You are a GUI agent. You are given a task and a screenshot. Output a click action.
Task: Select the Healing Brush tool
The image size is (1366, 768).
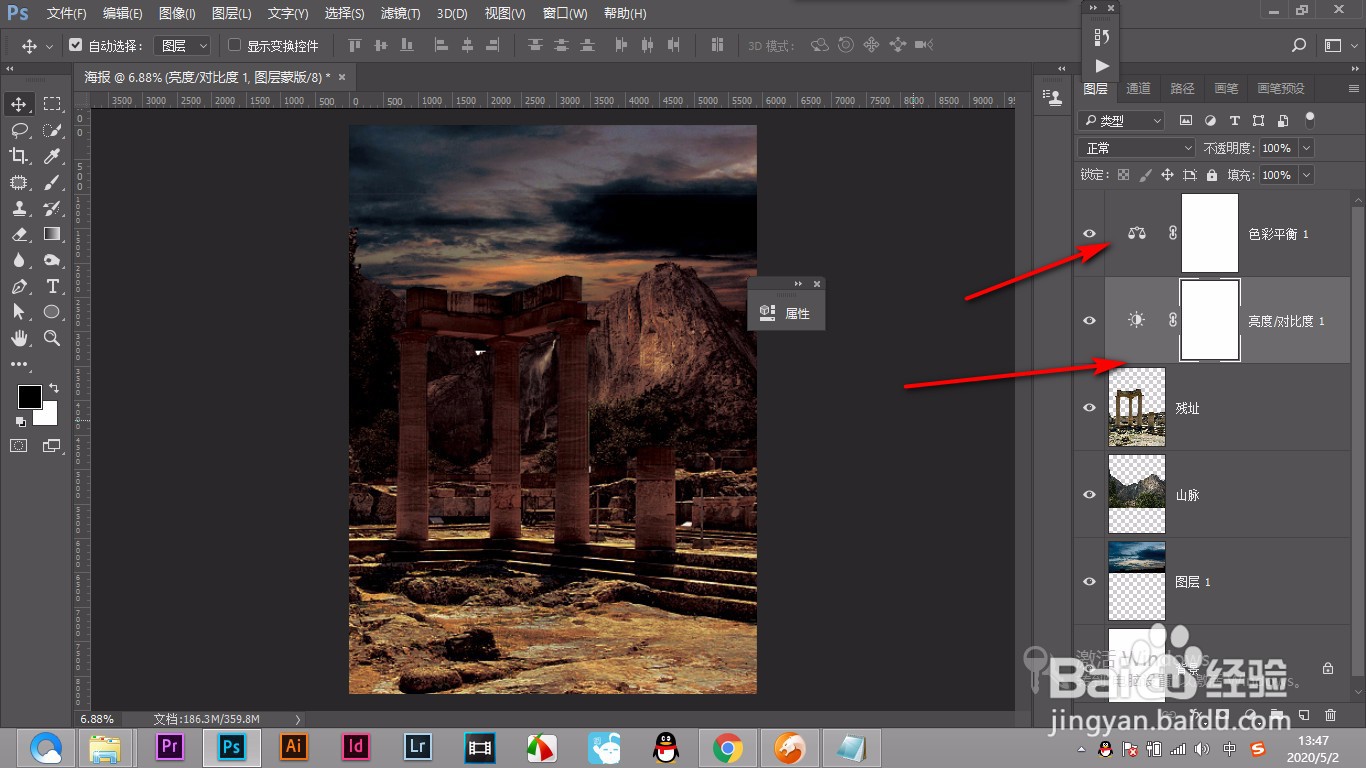[x=19, y=182]
